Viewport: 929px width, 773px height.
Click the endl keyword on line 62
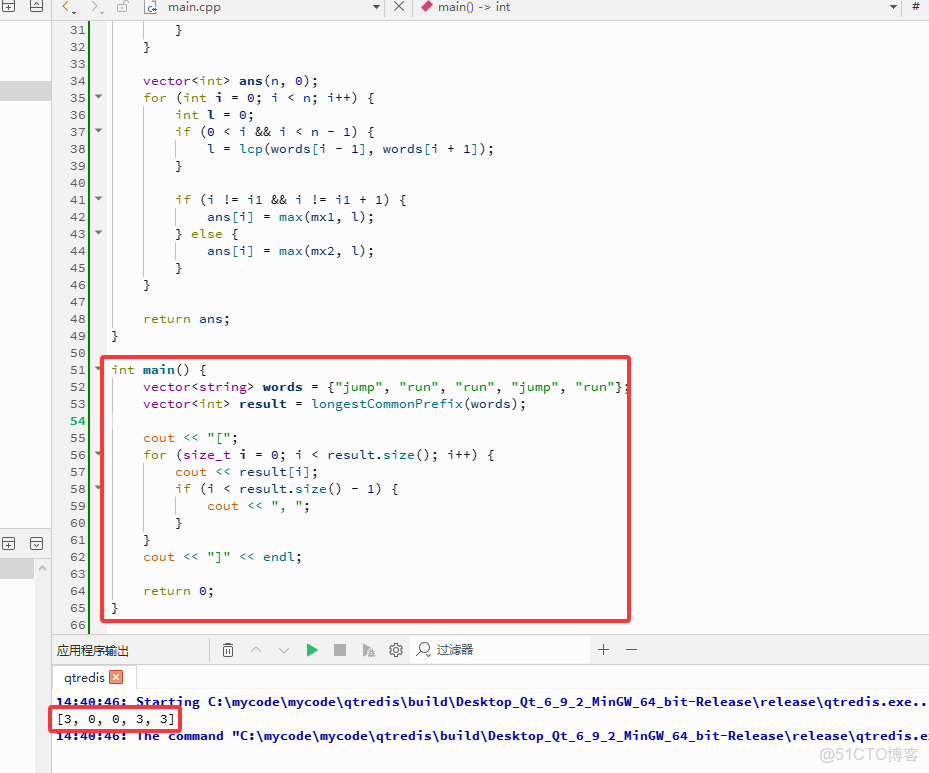click(x=278, y=557)
